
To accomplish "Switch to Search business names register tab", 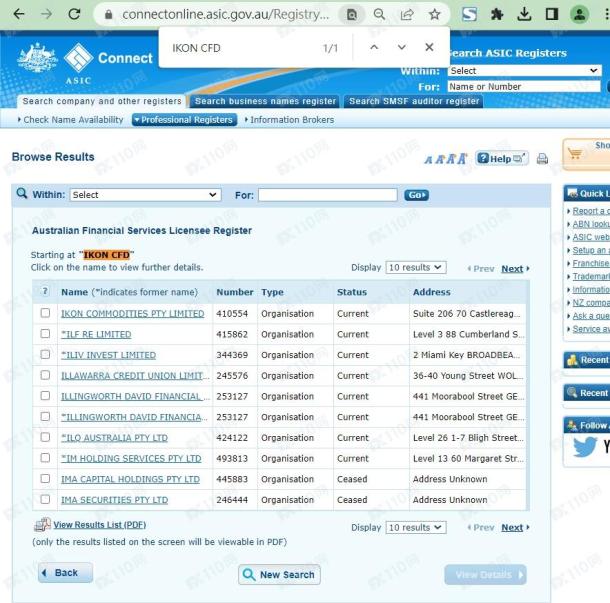I will point(265,101).
